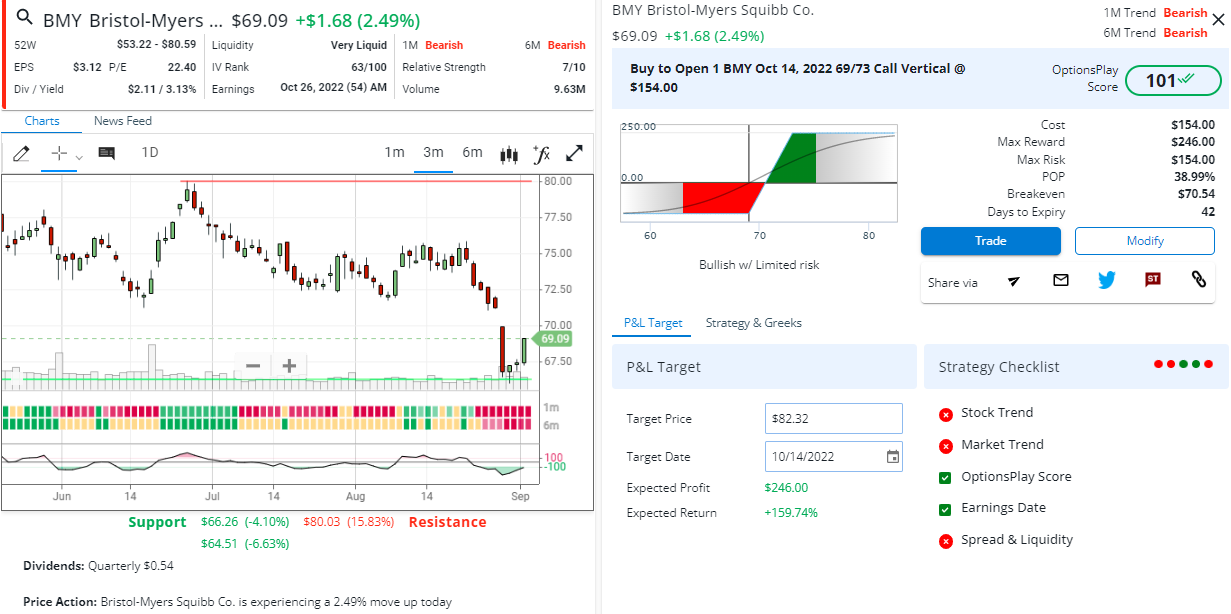Click the Support level $64.51 (-6.63%)

click(x=245, y=544)
